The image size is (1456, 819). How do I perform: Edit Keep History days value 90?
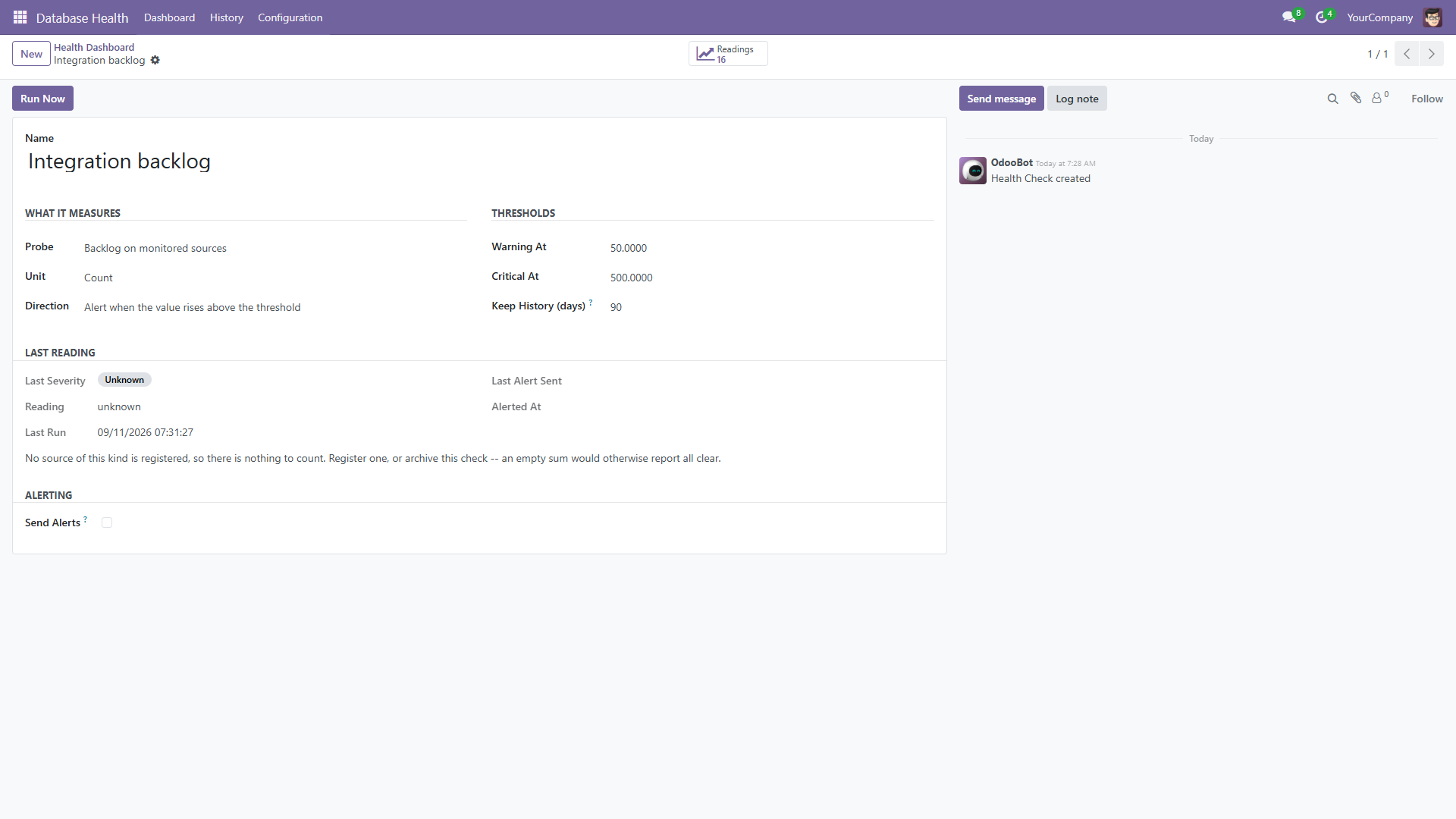tap(771, 307)
